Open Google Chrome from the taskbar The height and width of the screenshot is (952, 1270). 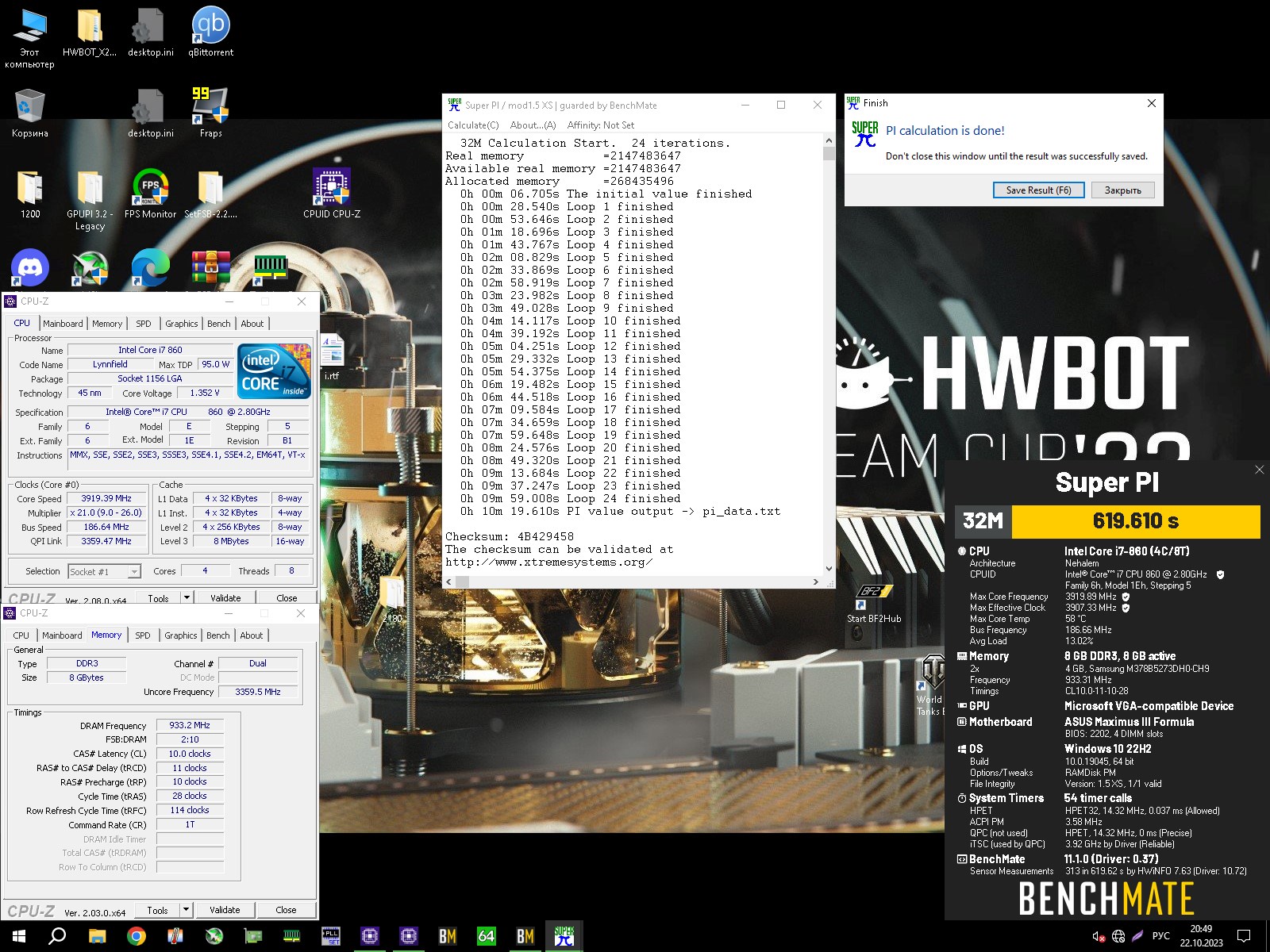(137, 936)
